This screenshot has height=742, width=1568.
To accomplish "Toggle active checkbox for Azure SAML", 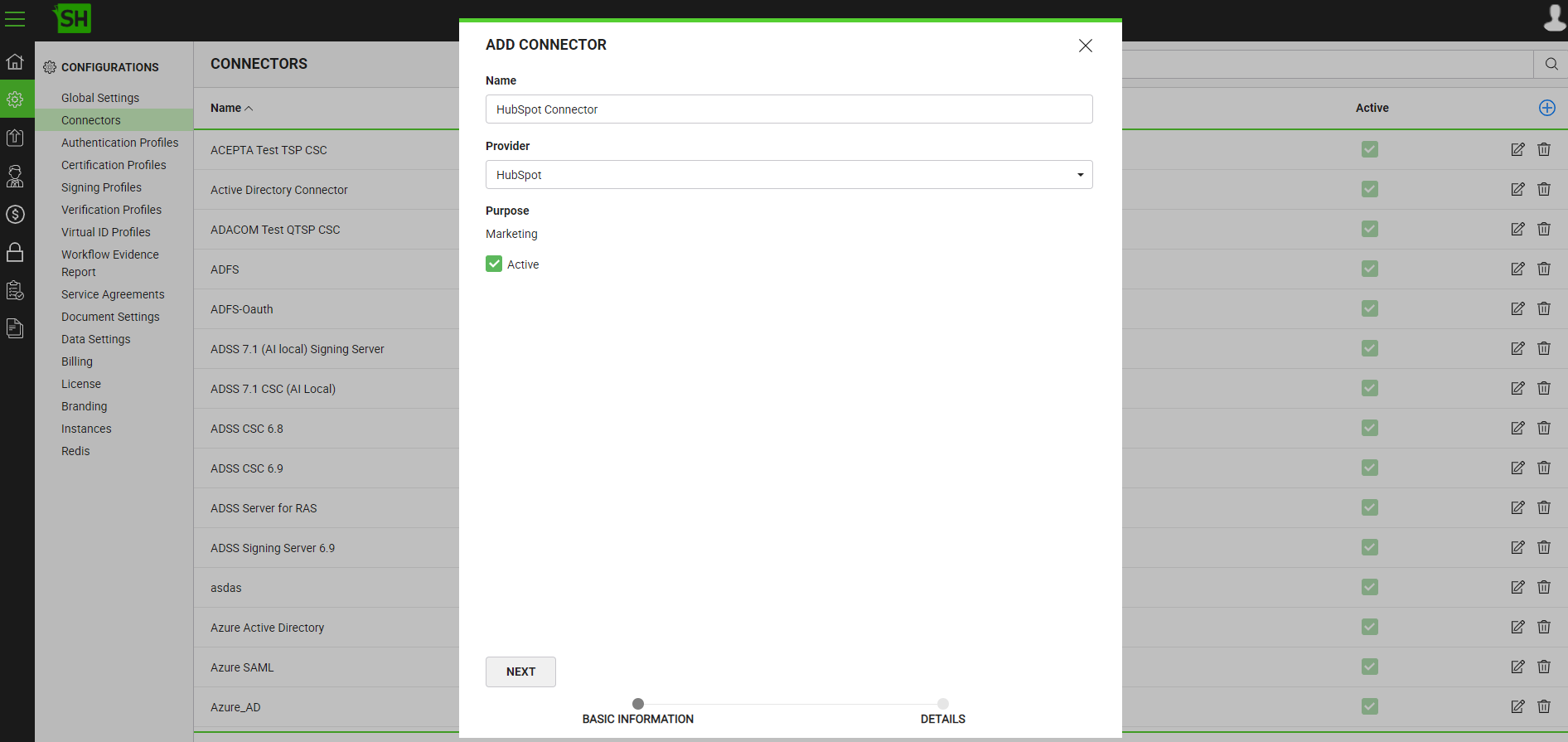I will tap(1370, 667).
